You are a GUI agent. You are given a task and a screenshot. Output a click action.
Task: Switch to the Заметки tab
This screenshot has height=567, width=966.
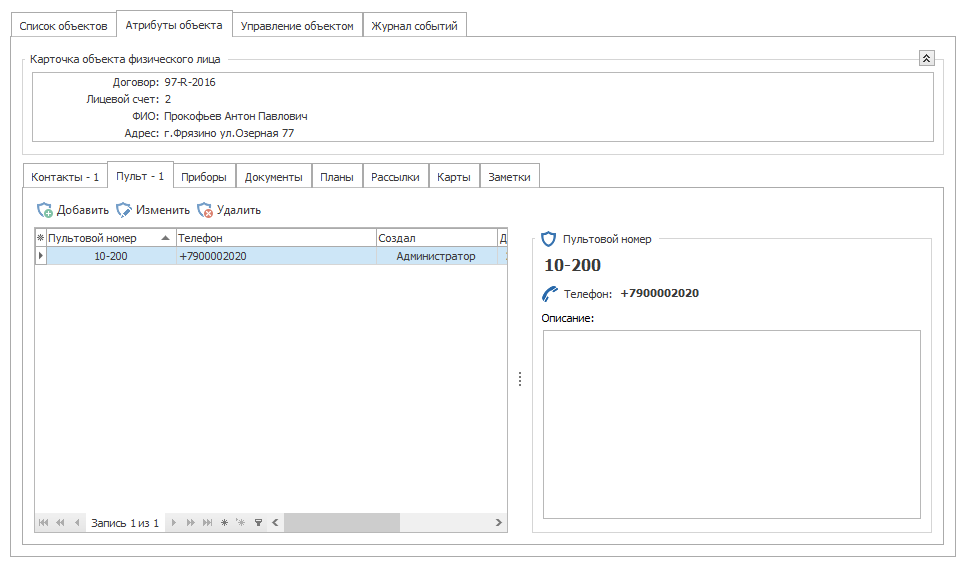(509, 177)
